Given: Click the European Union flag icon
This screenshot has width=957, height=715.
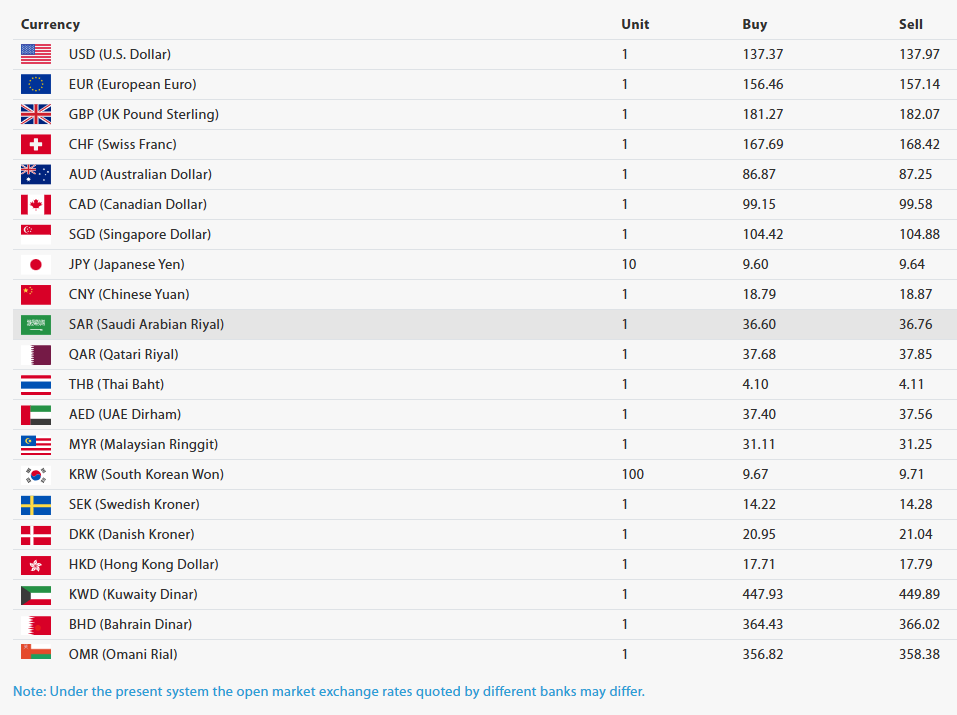Looking at the screenshot, I should pyautogui.click(x=35, y=84).
